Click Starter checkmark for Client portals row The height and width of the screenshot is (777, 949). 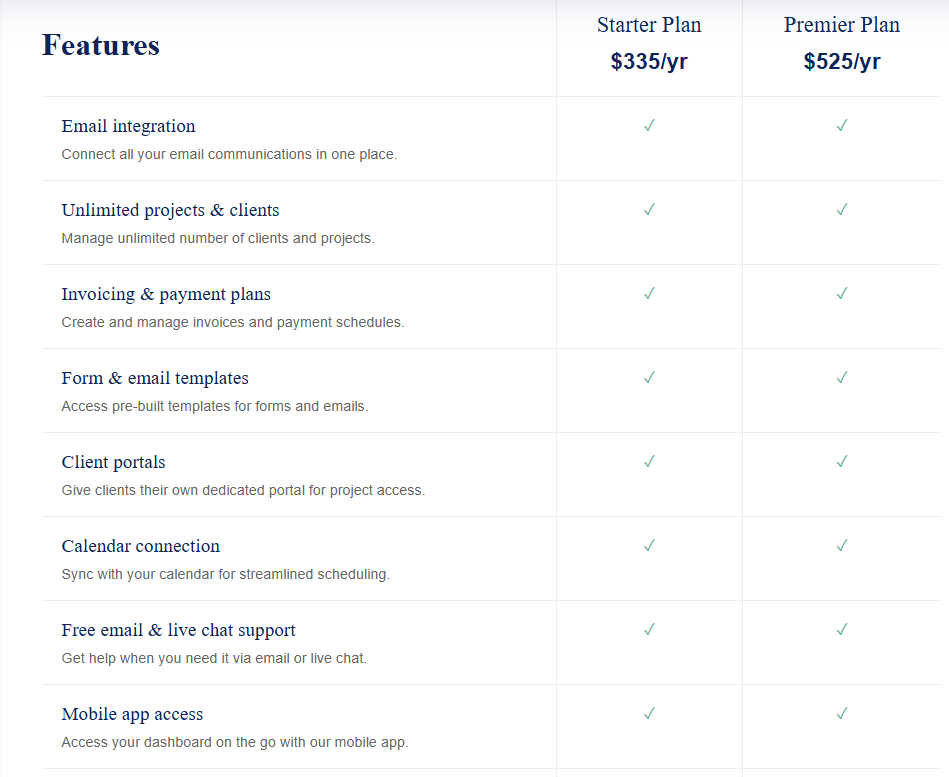tap(649, 461)
